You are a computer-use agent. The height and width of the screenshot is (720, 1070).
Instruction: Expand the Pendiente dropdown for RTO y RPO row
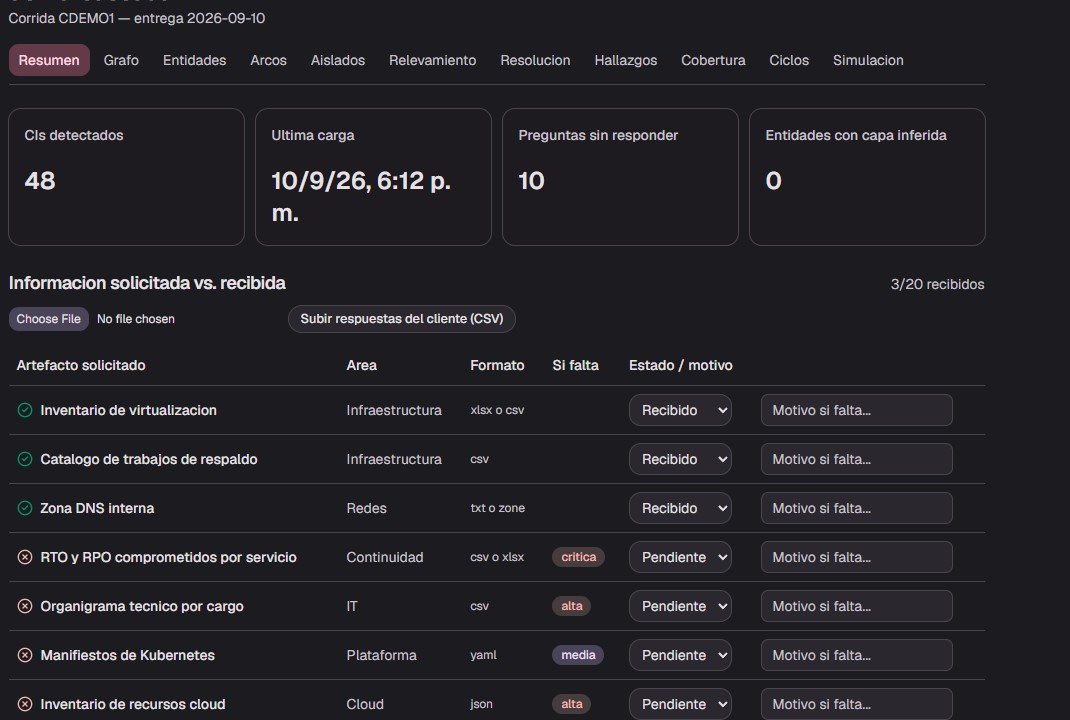pyautogui.click(x=680, y=558)
